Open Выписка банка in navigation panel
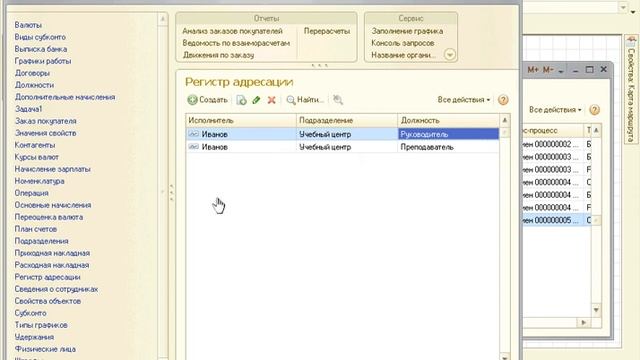The image size is (640, 360). (x=41, y=49)
